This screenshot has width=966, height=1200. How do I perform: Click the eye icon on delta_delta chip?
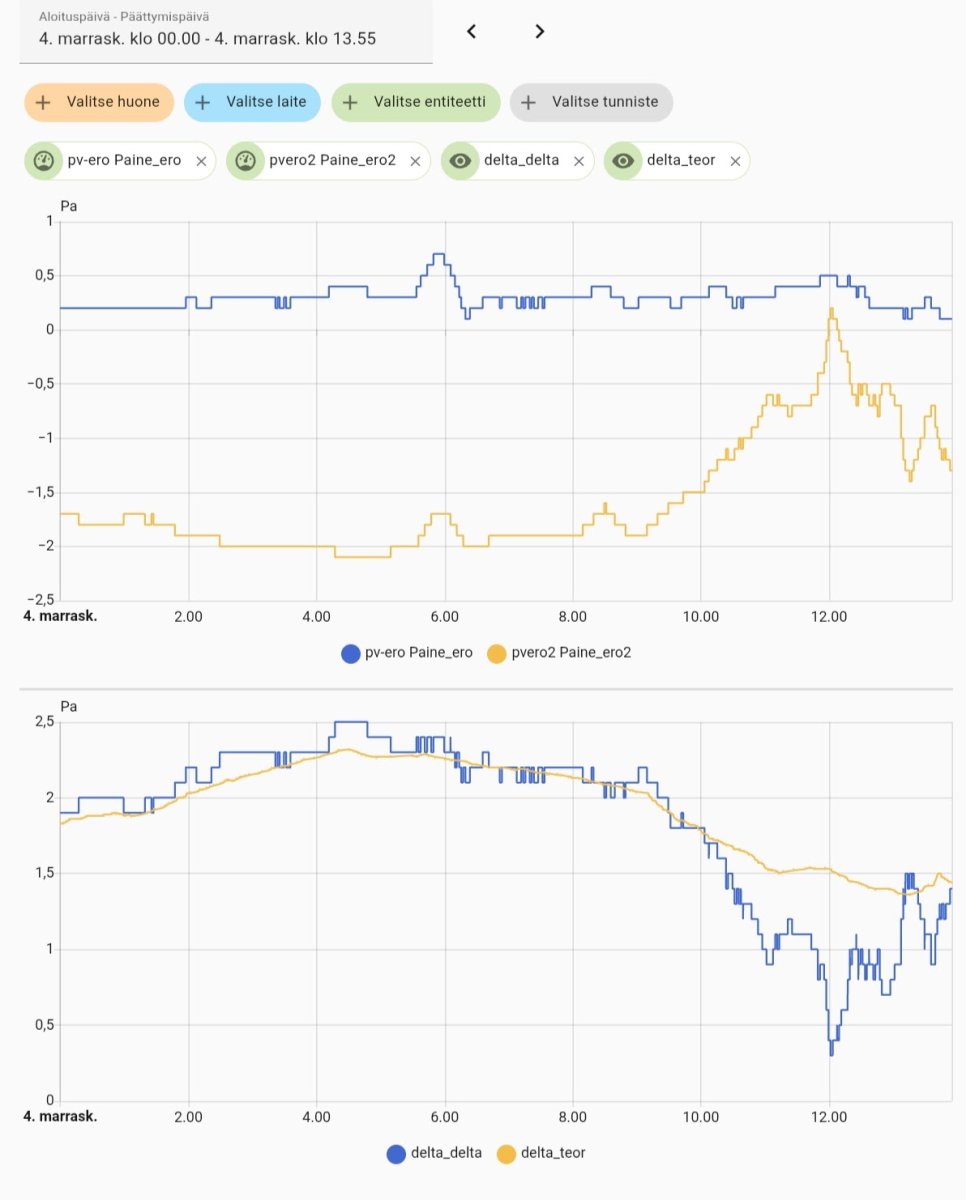pos(459,160)
